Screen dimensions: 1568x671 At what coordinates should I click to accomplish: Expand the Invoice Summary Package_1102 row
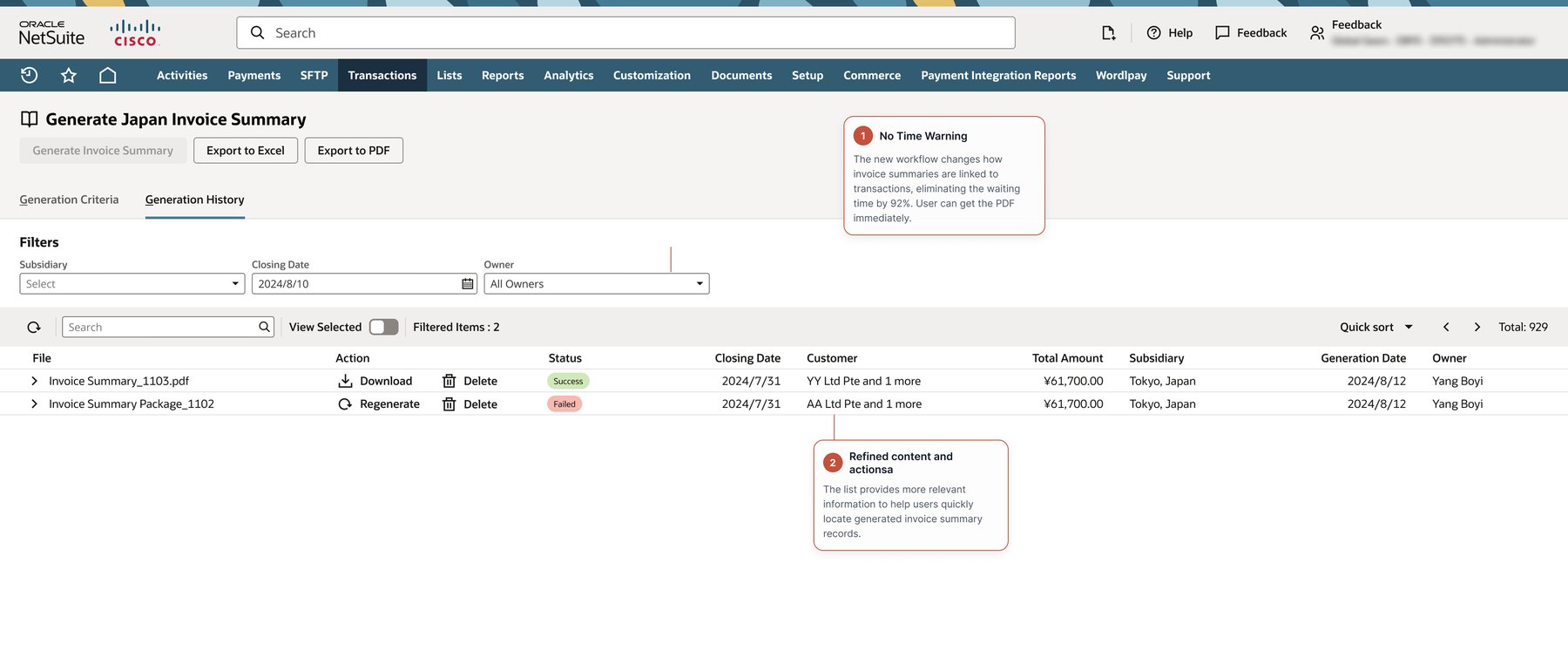pyautogui.click(x=34, y=404)
